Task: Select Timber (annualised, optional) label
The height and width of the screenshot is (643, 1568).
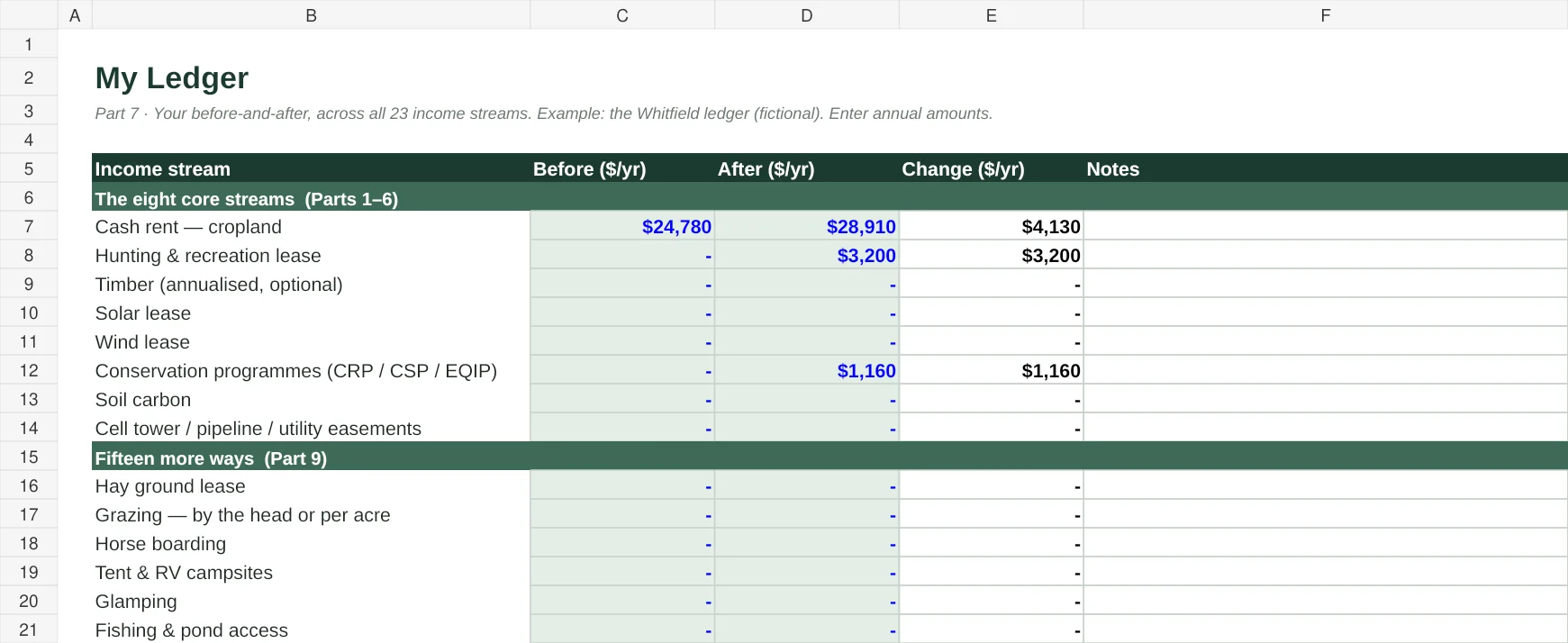Action: click(x=219, y=285)
